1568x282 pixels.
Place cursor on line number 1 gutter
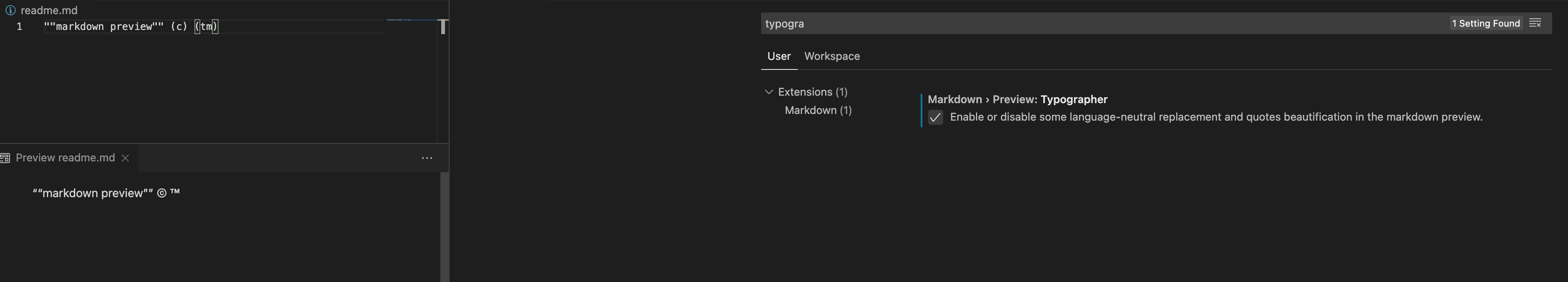pos(20,27)
